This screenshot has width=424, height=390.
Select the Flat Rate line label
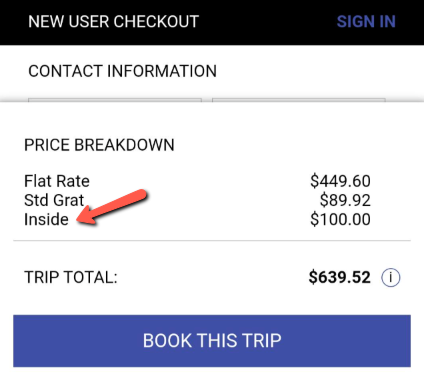pos(57,181)
